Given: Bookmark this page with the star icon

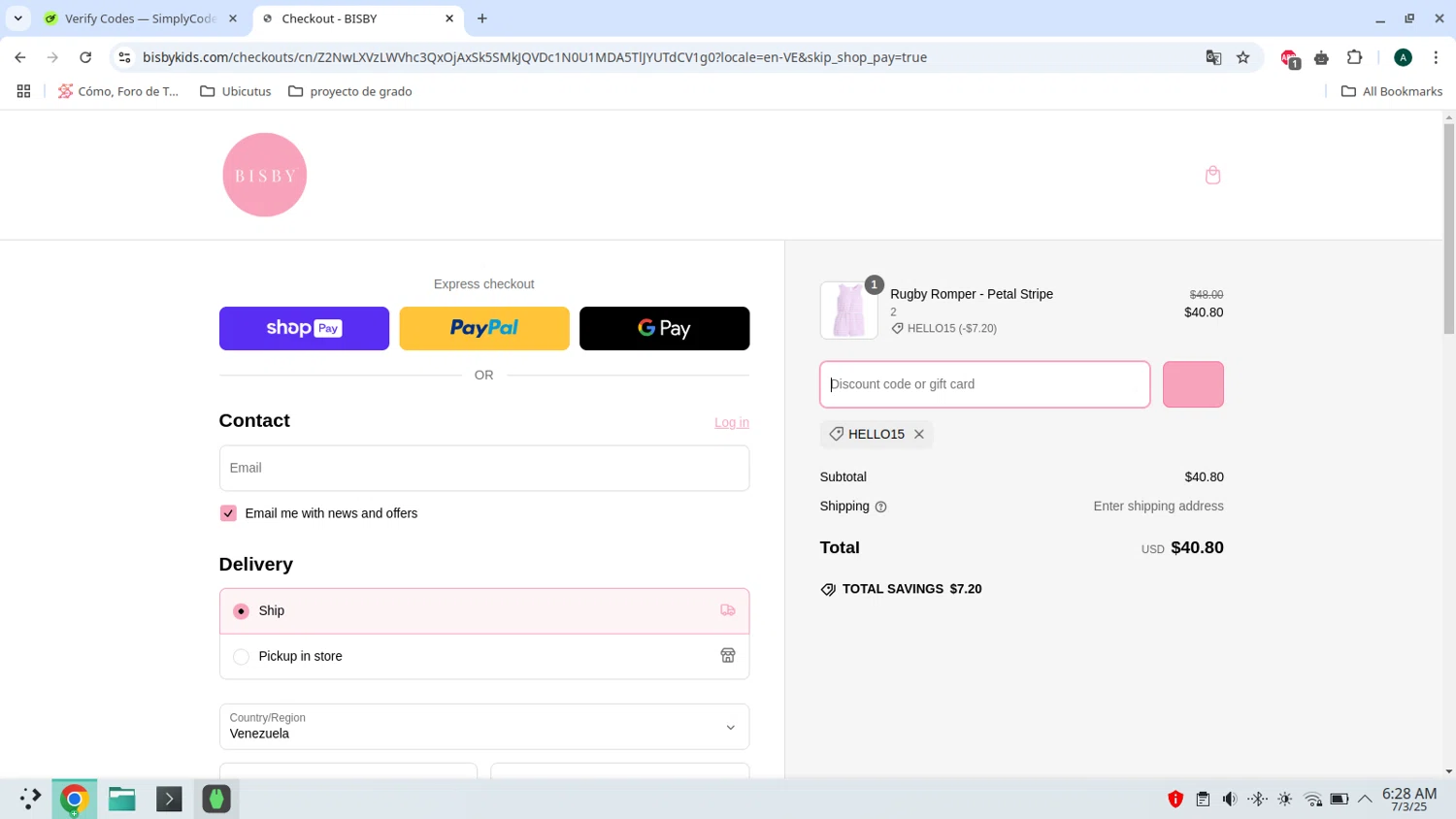Looking at the screenshot, I should tap(1243, 57).
